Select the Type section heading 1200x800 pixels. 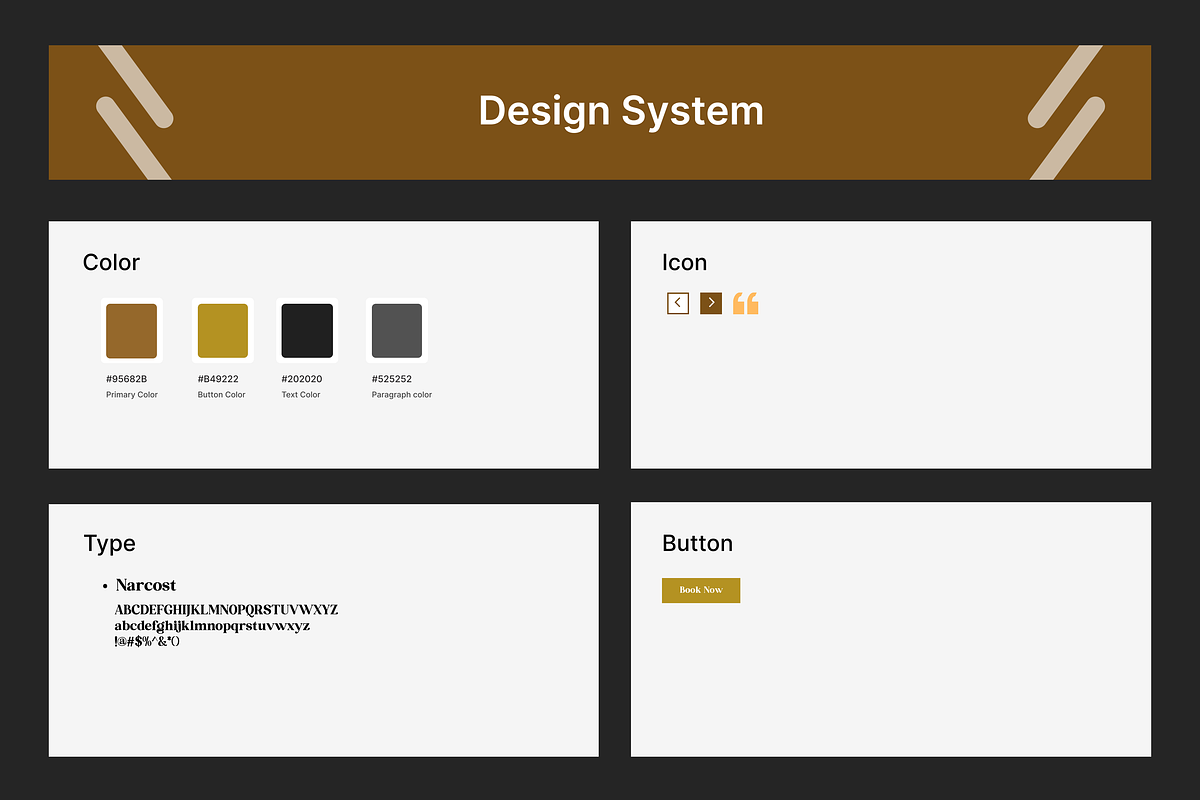(x=109, y=544)
